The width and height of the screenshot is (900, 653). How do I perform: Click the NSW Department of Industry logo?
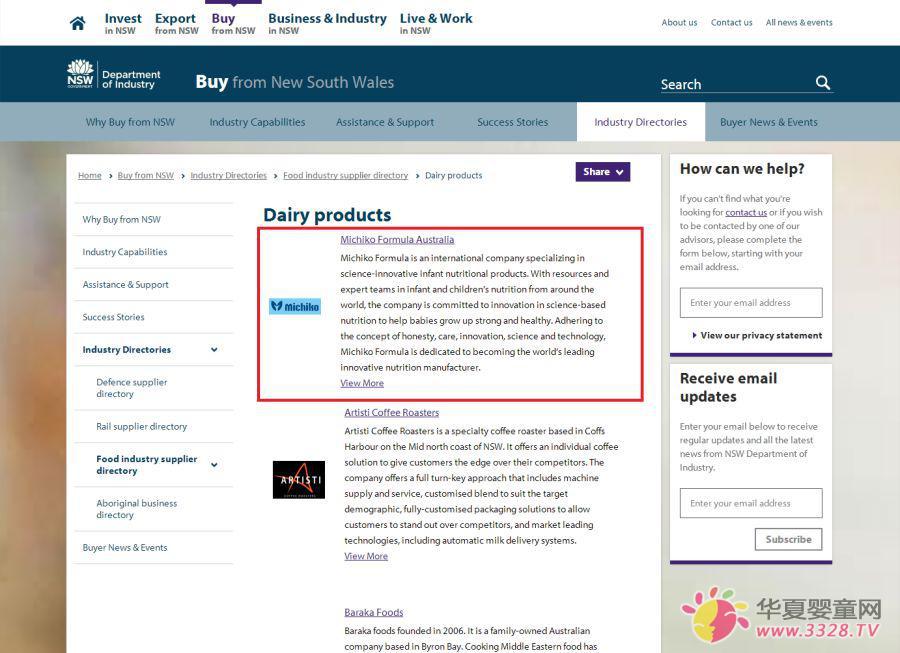(x=113, y=76)
